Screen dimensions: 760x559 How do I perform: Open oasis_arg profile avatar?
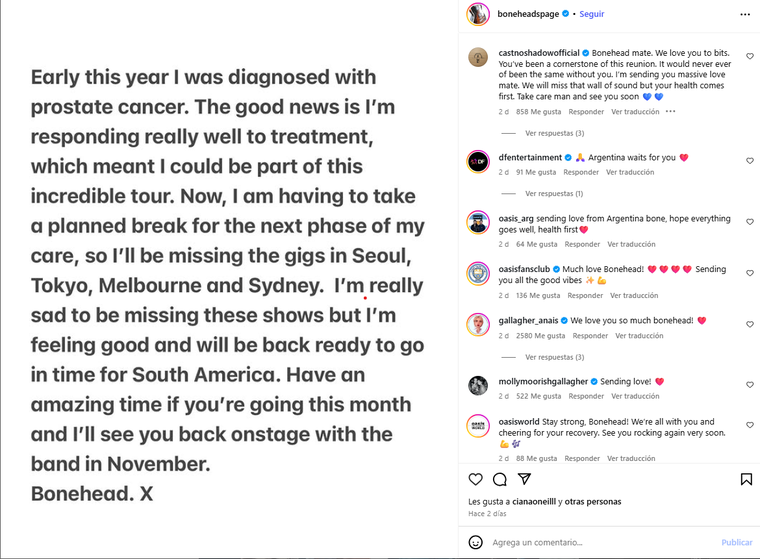coord(478,222)
